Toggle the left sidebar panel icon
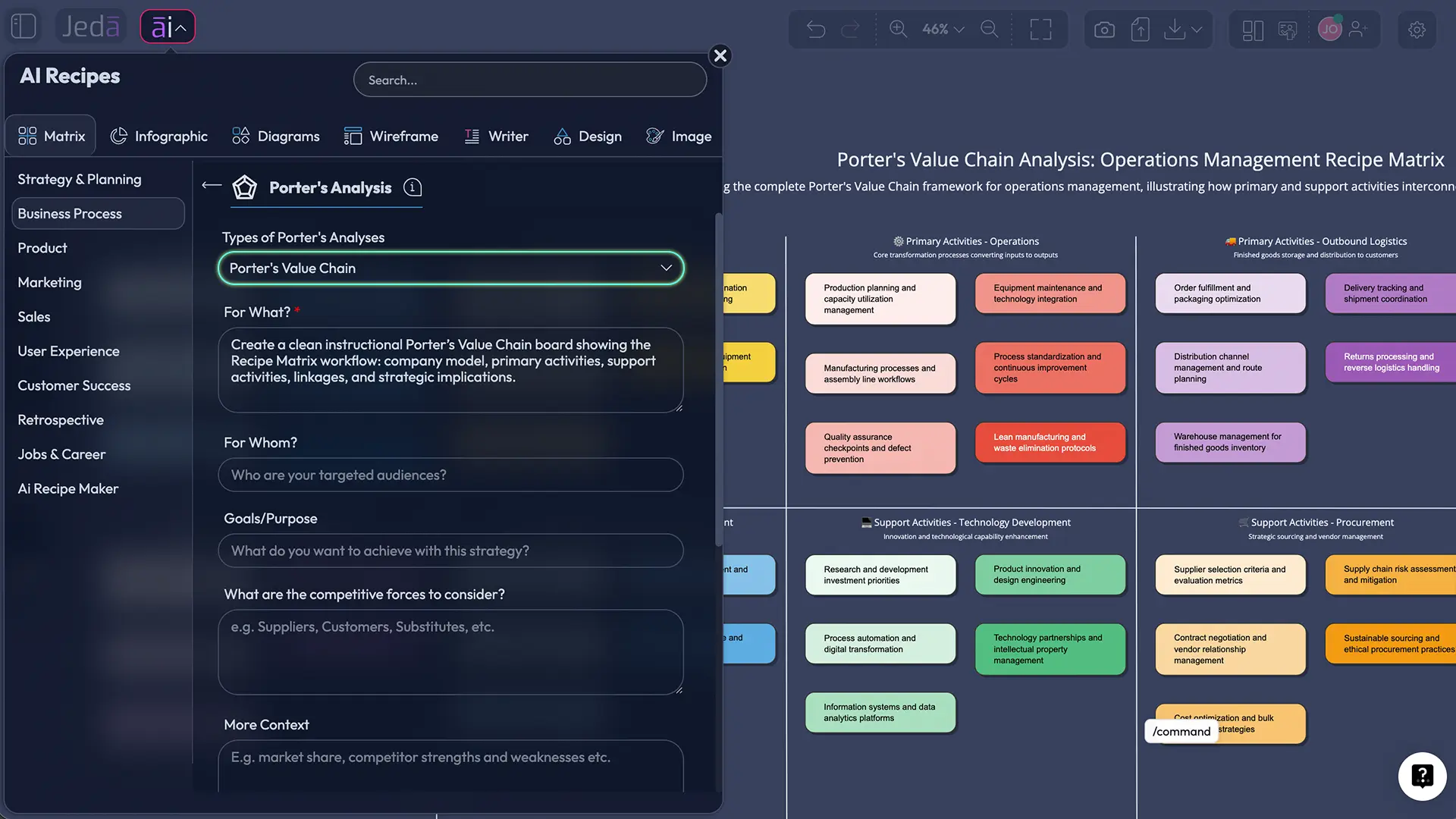This screenshot has width=1456, height=819. pyautogui.click(x=24, y=27)
